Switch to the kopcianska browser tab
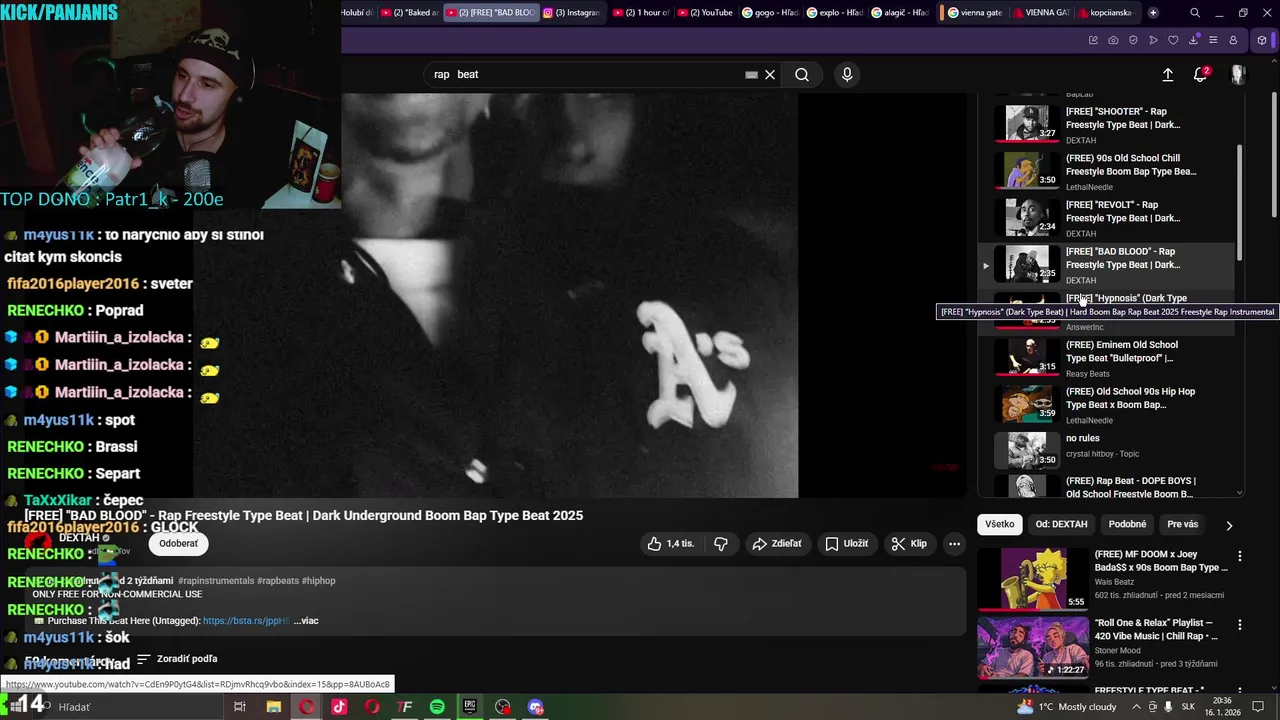Image resolution: width=1280 pixels, height=720 pixels. [x=1107, y=13]
